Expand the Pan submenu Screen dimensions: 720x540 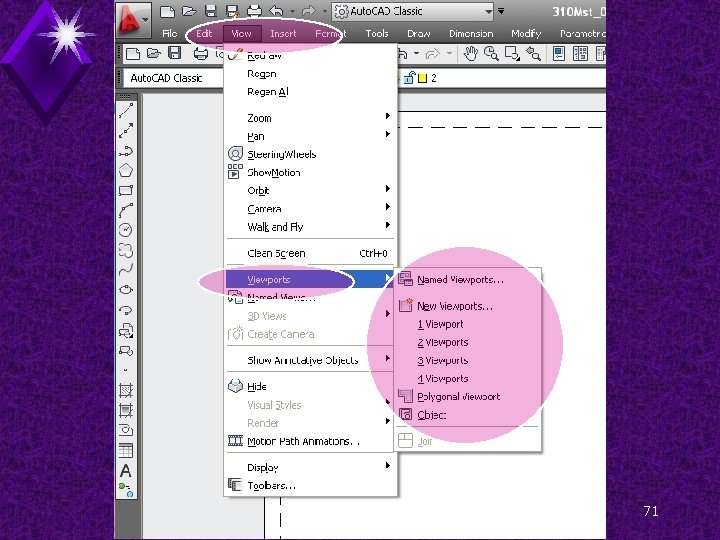click(310, 136)
